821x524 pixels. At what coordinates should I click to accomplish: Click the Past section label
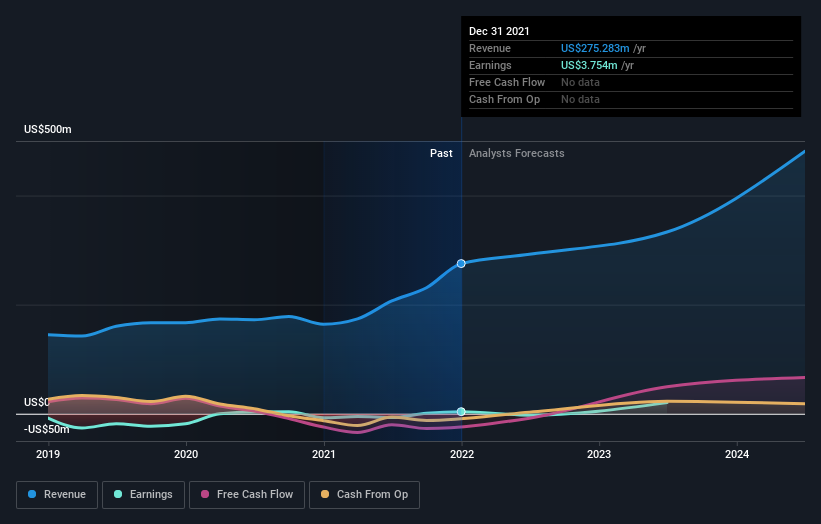coord(441,153)
